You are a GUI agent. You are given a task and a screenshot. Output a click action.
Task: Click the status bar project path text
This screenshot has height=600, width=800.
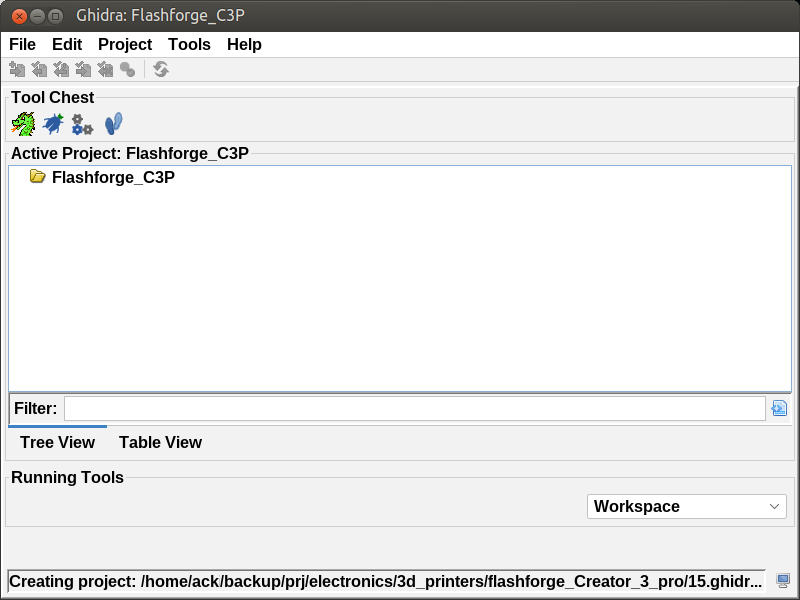386,582
